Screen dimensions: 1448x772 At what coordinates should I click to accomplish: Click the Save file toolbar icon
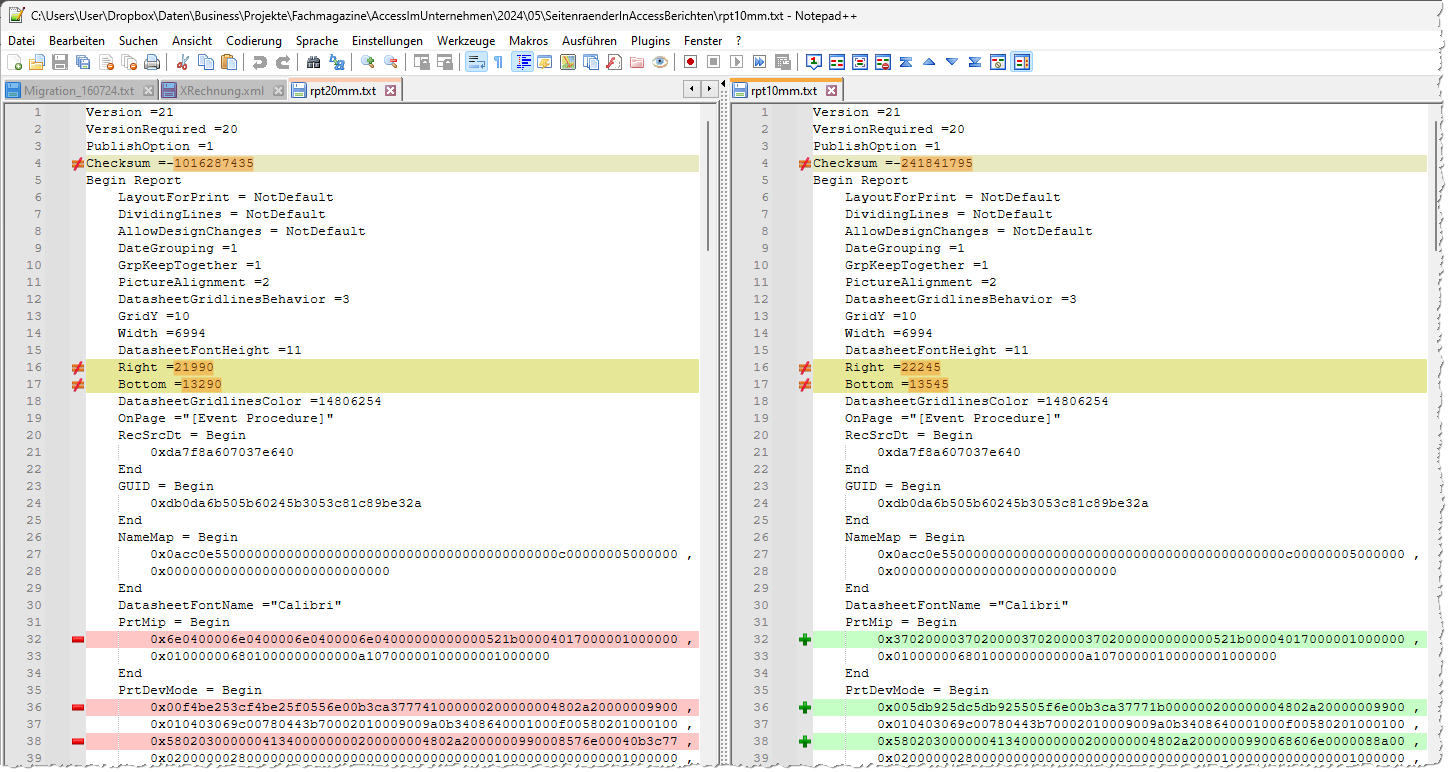(x=60, y=62)
